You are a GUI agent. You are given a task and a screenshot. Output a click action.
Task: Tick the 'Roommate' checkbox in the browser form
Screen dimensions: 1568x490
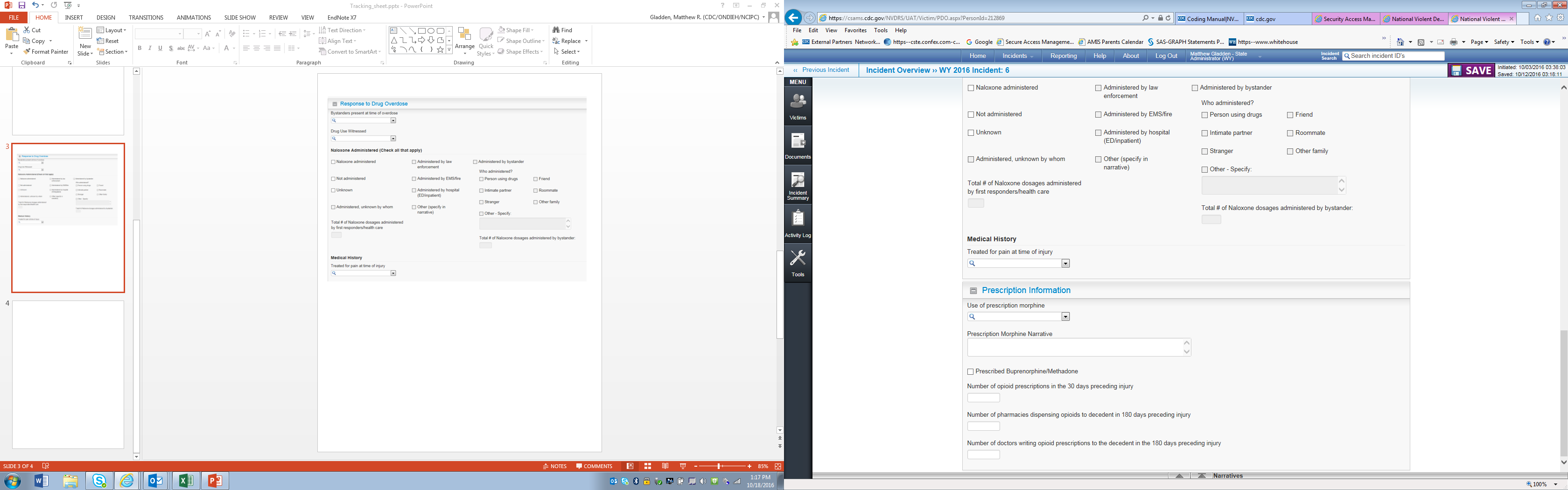(x=1290, y=133)
